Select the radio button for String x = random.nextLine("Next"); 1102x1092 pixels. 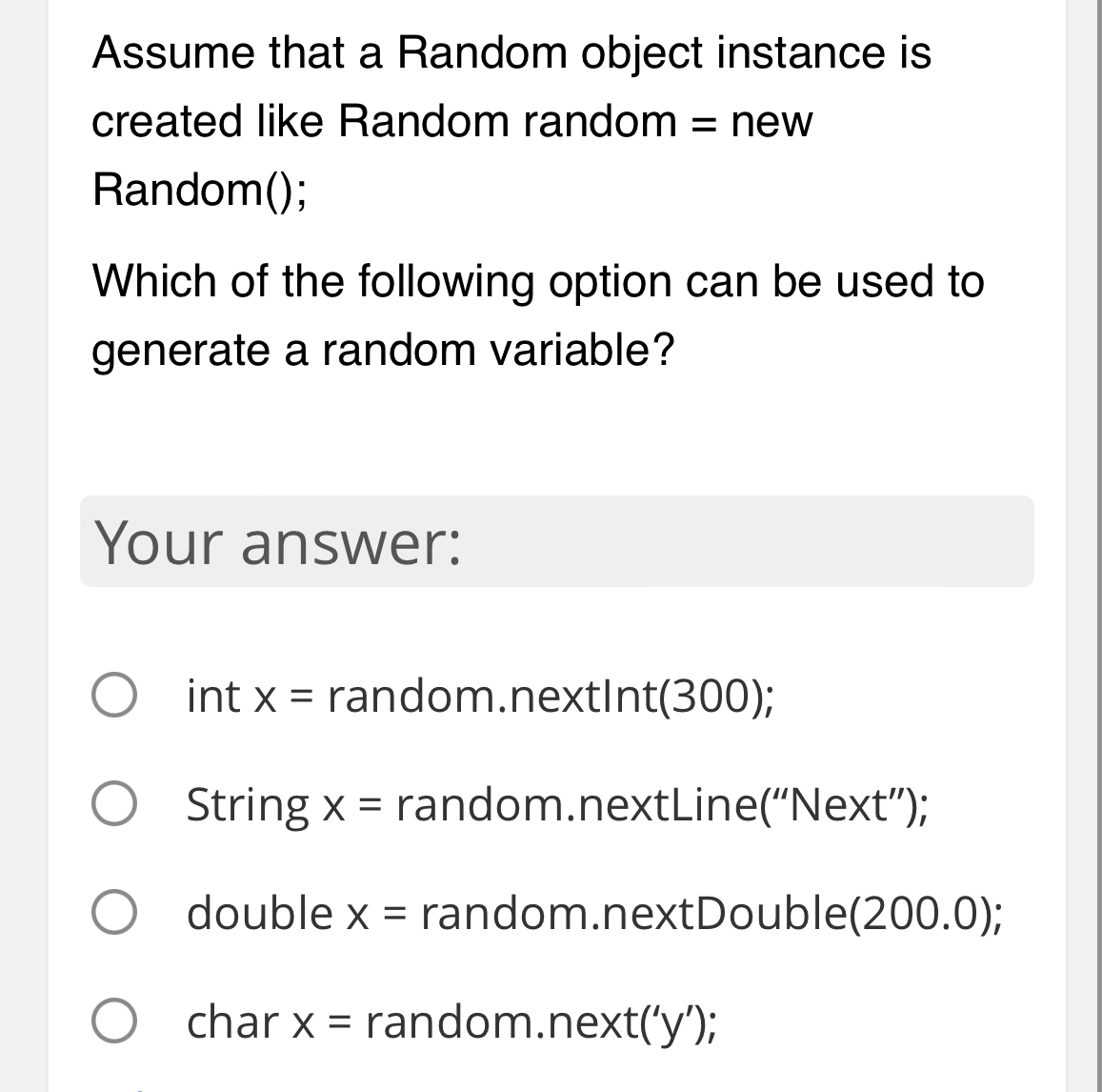pyautogui.click(x=114, y=805)
